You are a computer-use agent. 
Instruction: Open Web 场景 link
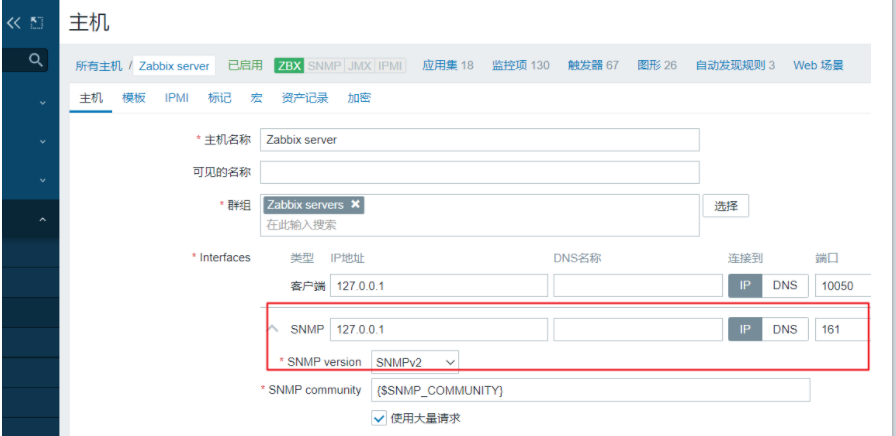[818, 65]
